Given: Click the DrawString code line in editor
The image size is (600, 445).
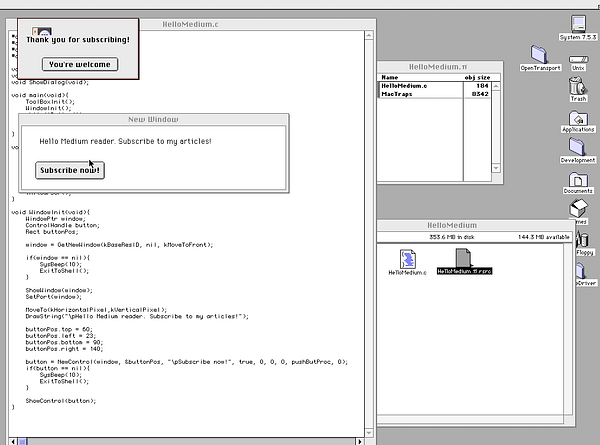Looking at the screenshot, I should (137, 316).
